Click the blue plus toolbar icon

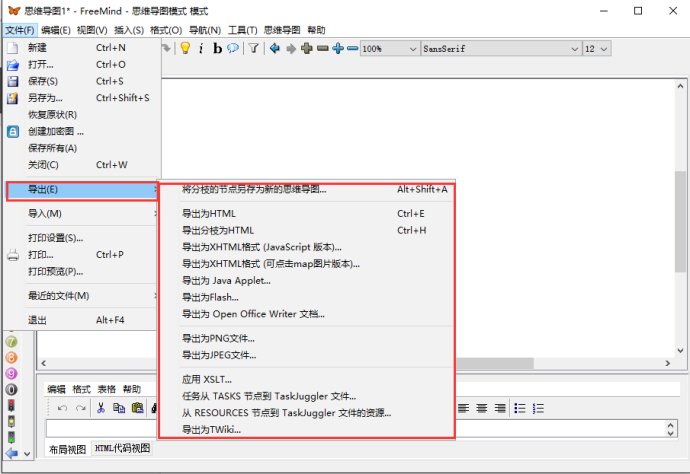coord(338,48)
